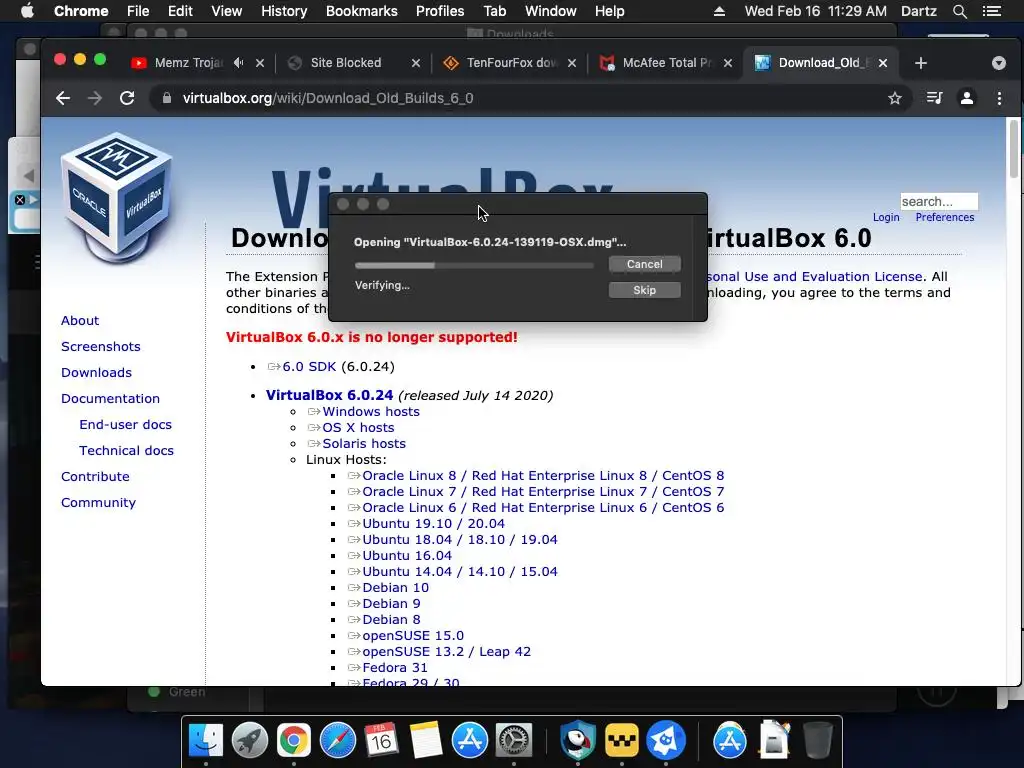The width and height of the screenshot is (1024, 768).
Task: Close the Site Blocked tab
Action: [416, 63]
